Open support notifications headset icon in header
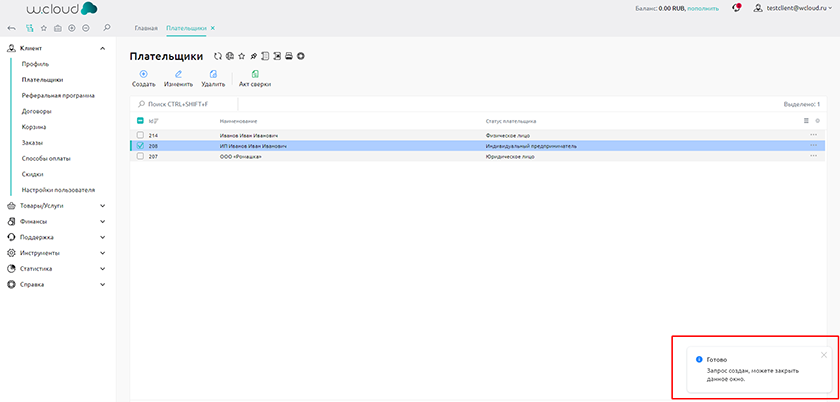 (736, 8)
